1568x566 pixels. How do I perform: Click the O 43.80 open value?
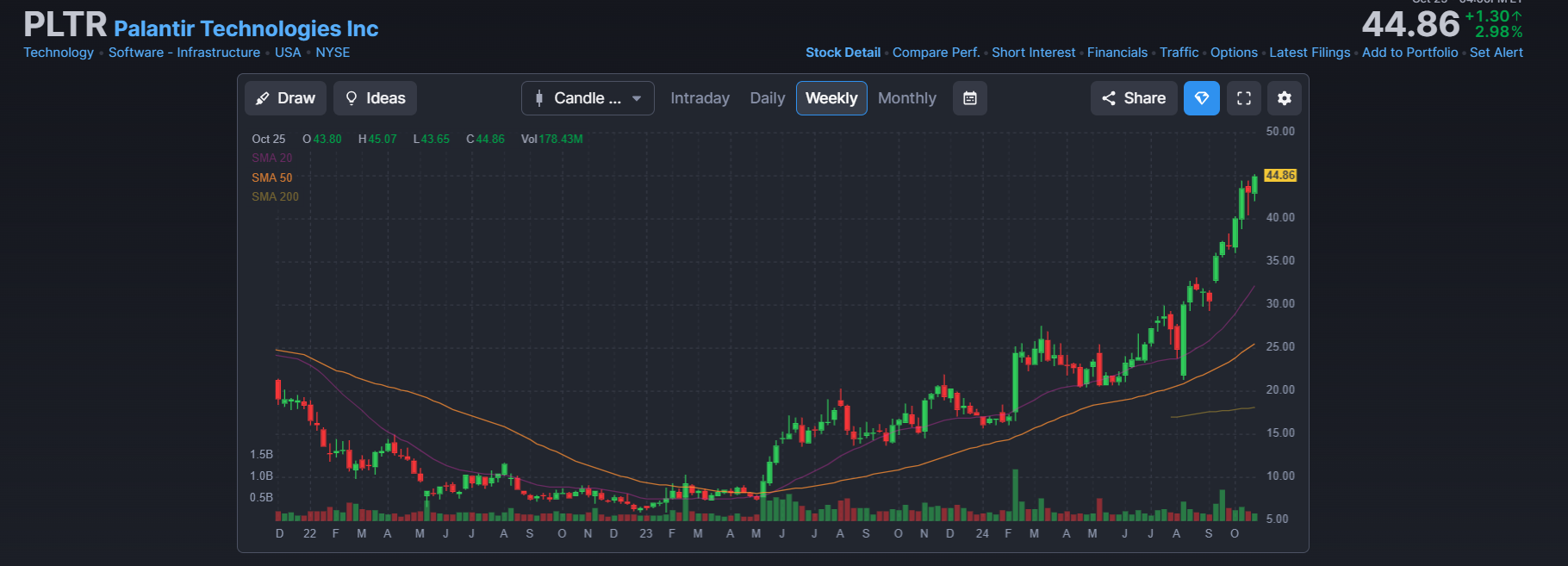pos(322,139)
